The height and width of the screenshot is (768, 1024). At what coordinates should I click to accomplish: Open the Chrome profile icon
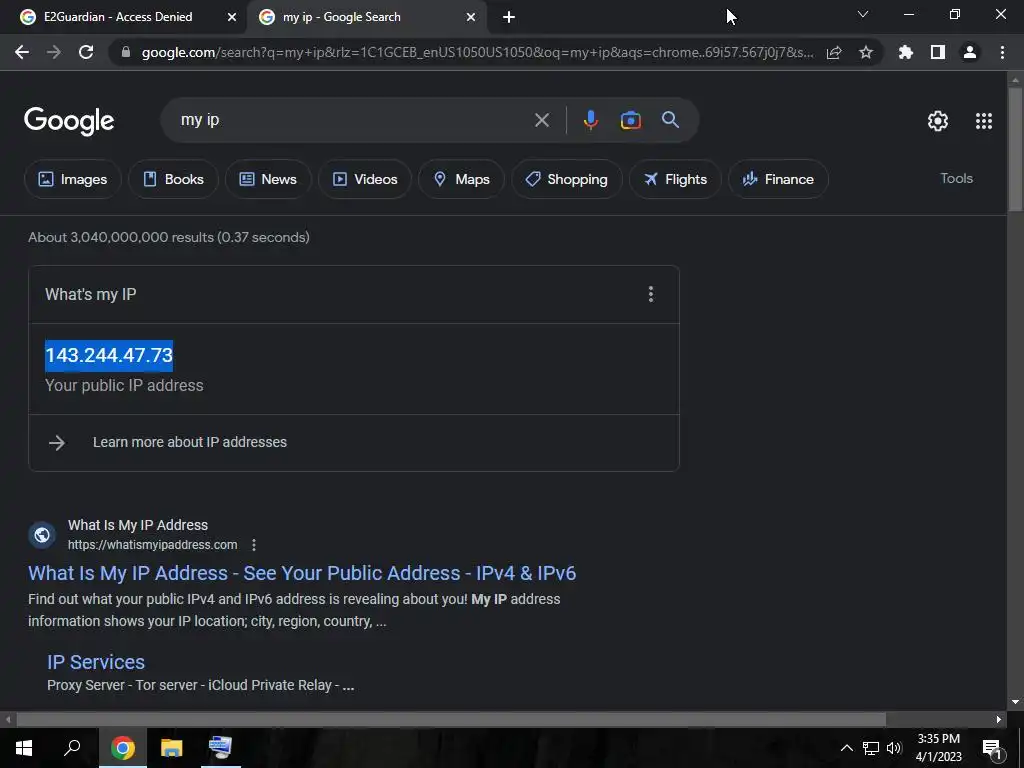pos(970,52)
